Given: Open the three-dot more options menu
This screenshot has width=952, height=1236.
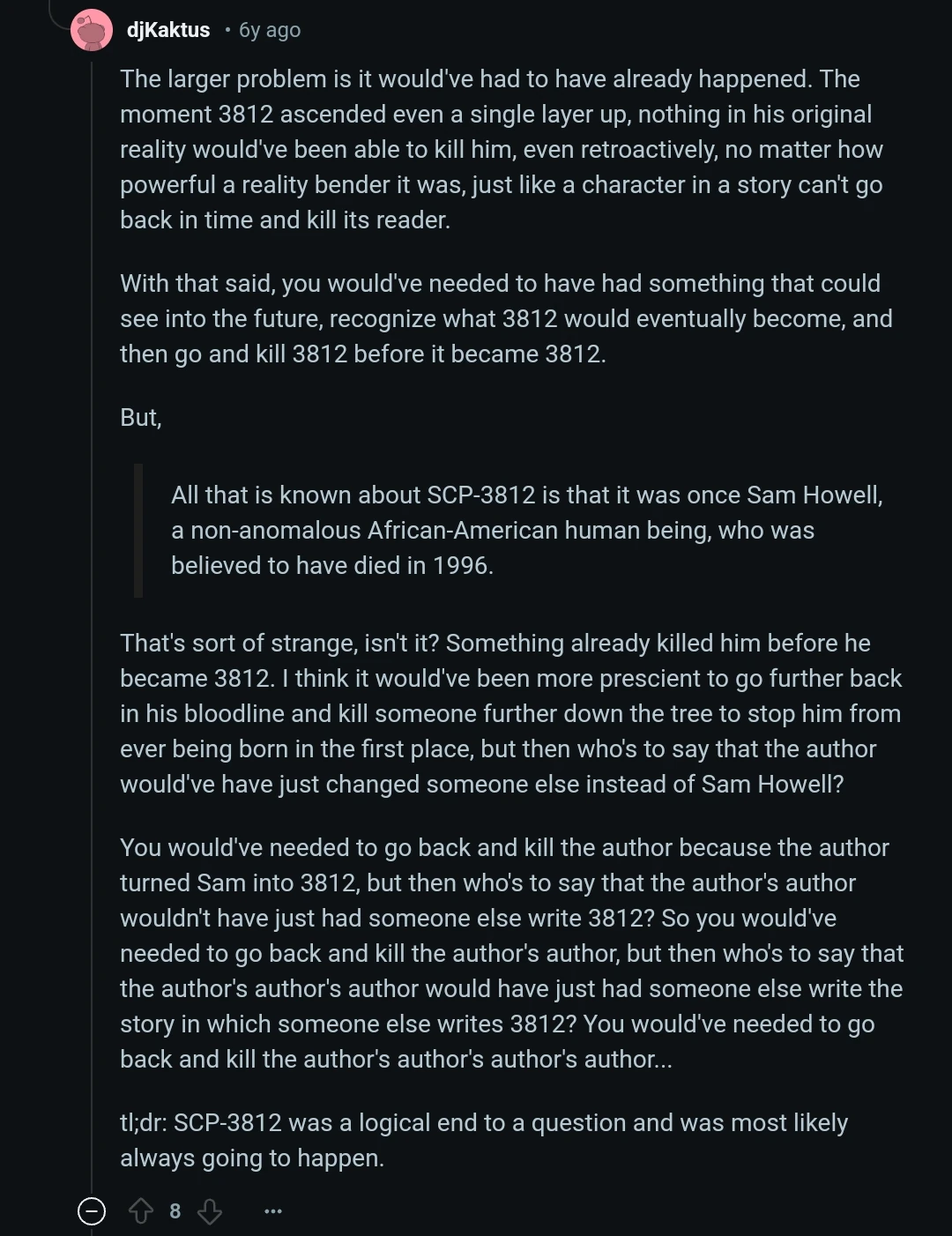Looking at the screenshot, I should [273, 1211].
